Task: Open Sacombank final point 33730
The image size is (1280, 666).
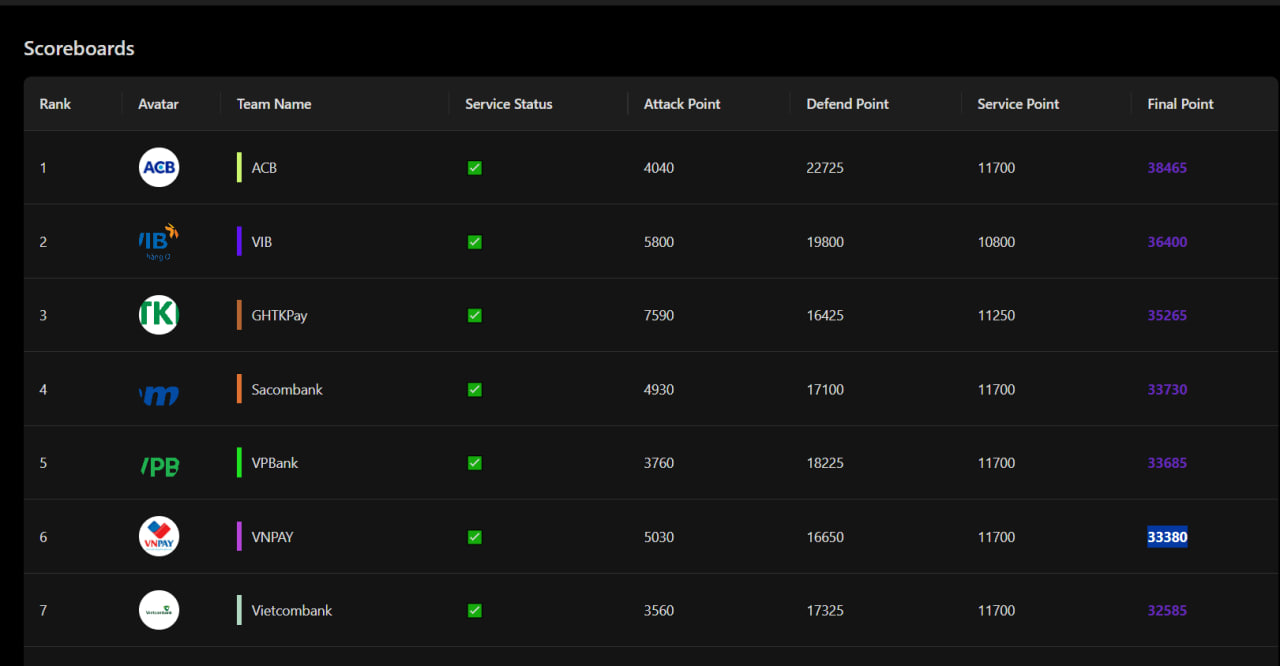Action: pos(1167,389)
